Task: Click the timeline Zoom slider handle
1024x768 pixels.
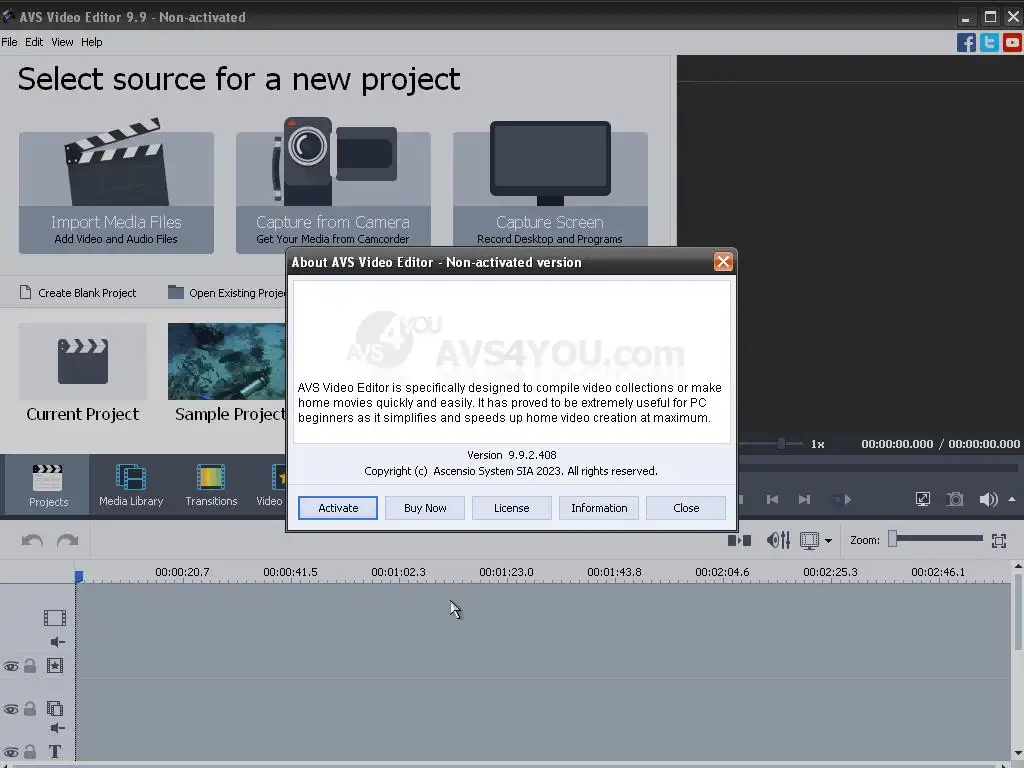Action: [893, 539]
